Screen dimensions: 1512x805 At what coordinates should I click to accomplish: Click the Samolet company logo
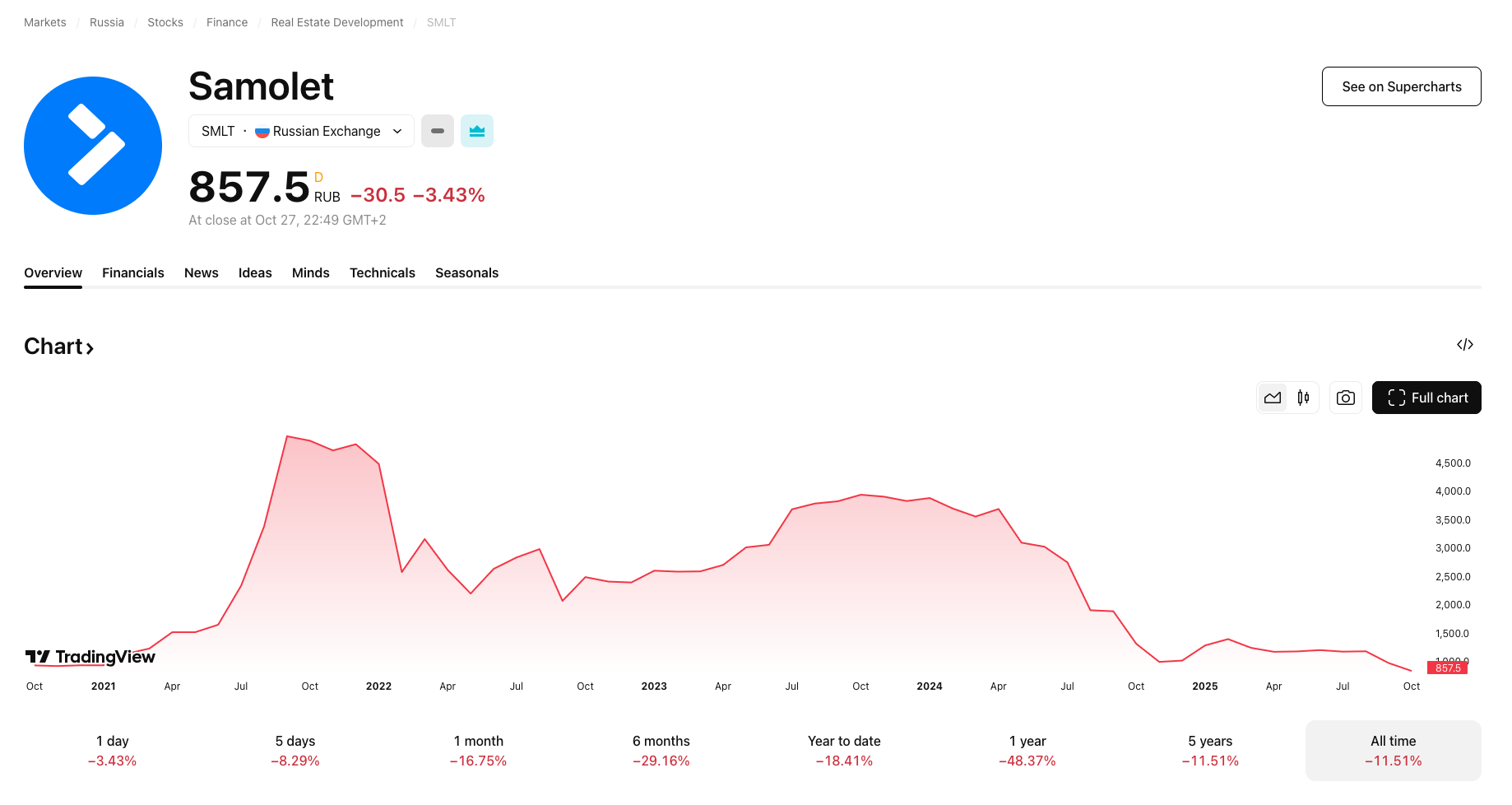click(x=93, y=146)
